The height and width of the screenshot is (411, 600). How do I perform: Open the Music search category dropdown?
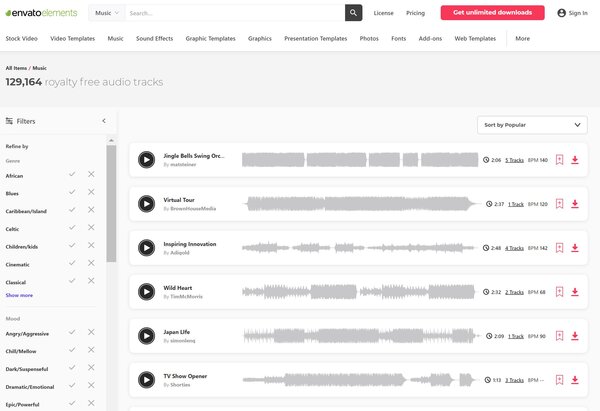click(106, 13)
